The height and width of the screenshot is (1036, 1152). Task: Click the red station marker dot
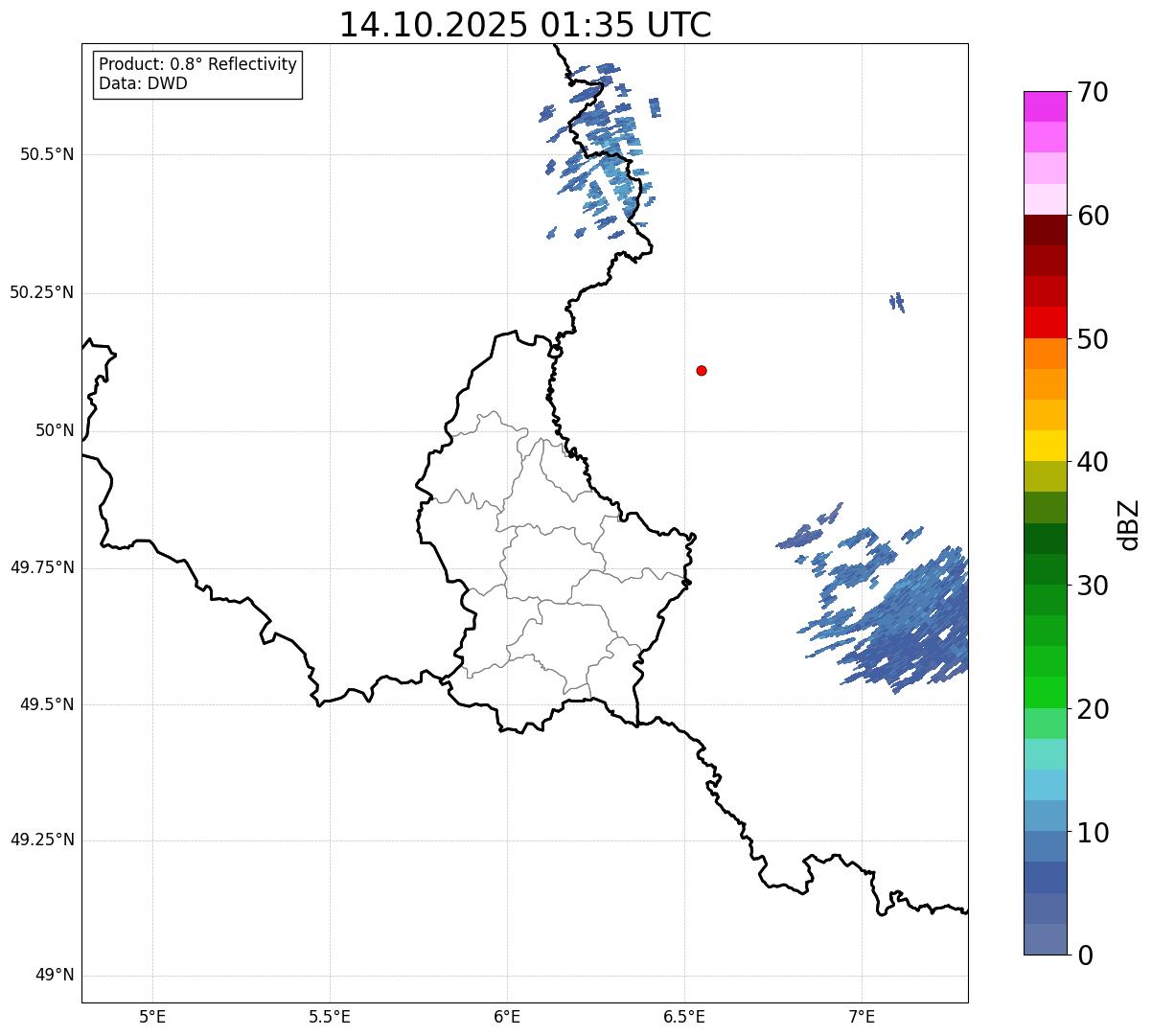pyautogui.click(x=702, y=370)
